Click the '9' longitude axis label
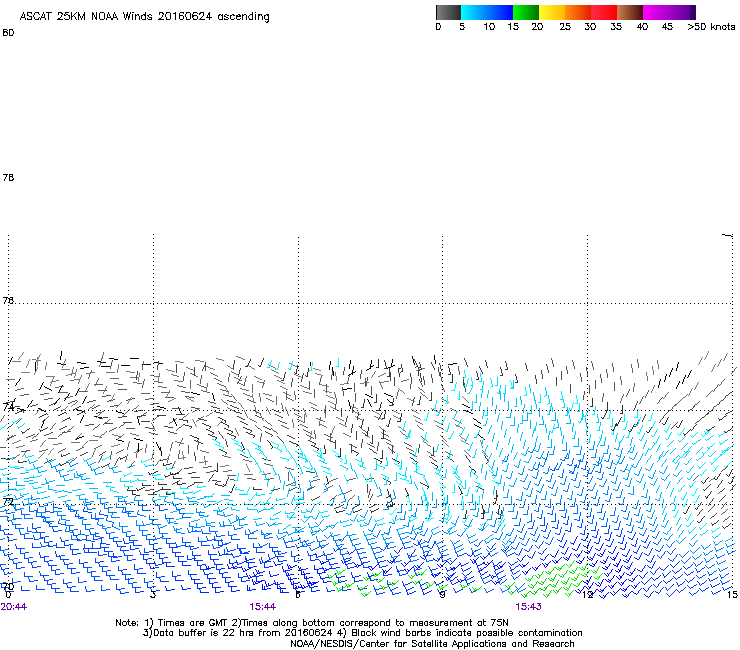This screenshot has height=650, width=740. (442, 595)
